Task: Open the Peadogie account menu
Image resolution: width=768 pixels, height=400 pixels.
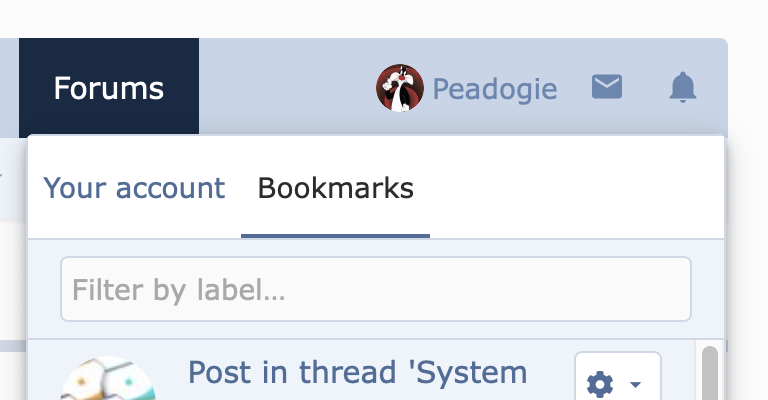Action: click(x=466, y=88)
